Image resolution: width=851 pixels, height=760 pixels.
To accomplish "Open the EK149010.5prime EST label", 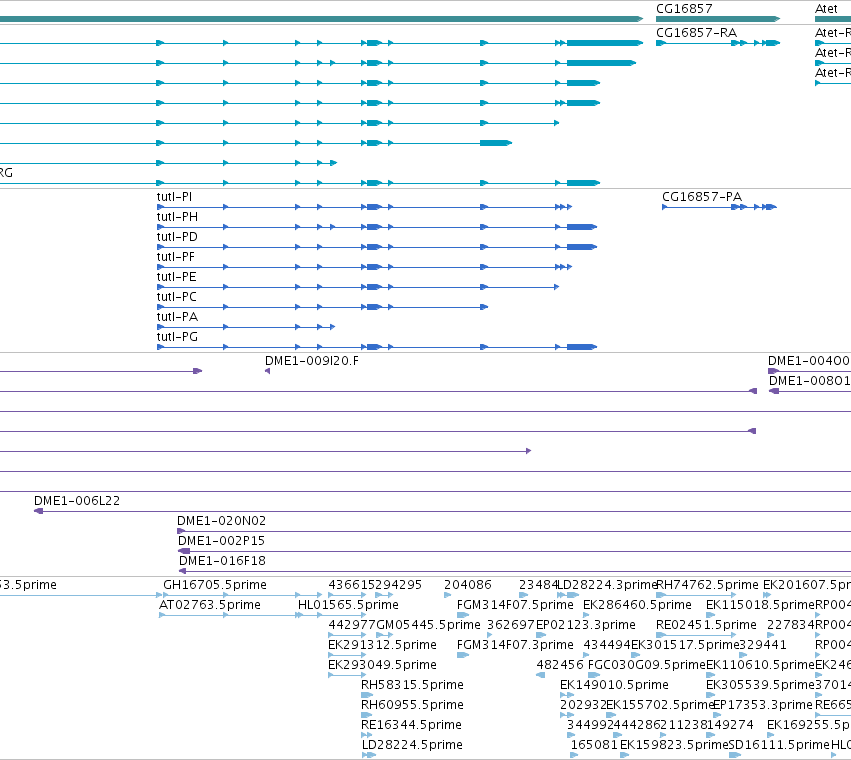I will tap(614, 685).
